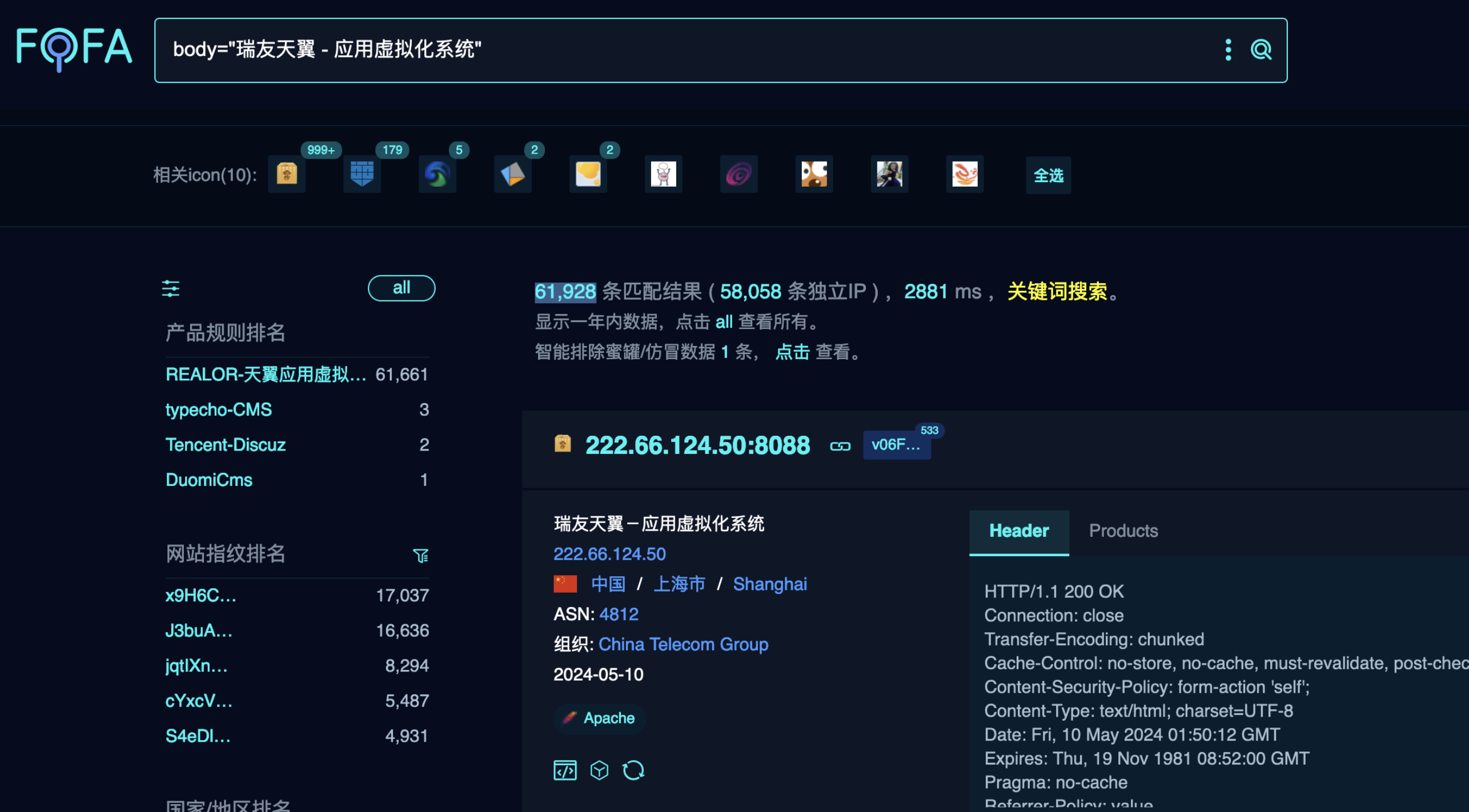
Task: Click the v06F fingerprint tag with 533 badge
Action: 896,445
